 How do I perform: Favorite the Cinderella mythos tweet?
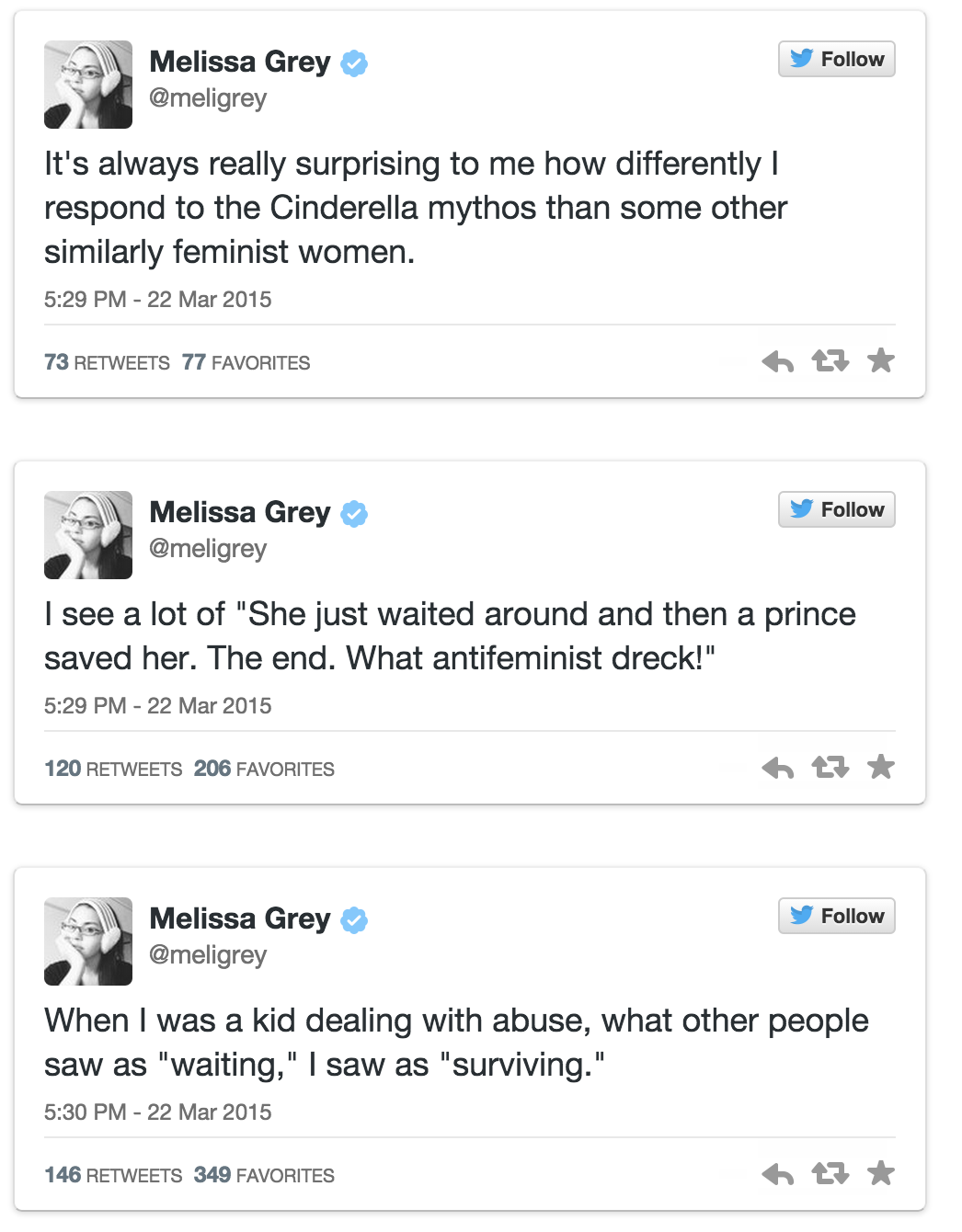click(881, 360)
